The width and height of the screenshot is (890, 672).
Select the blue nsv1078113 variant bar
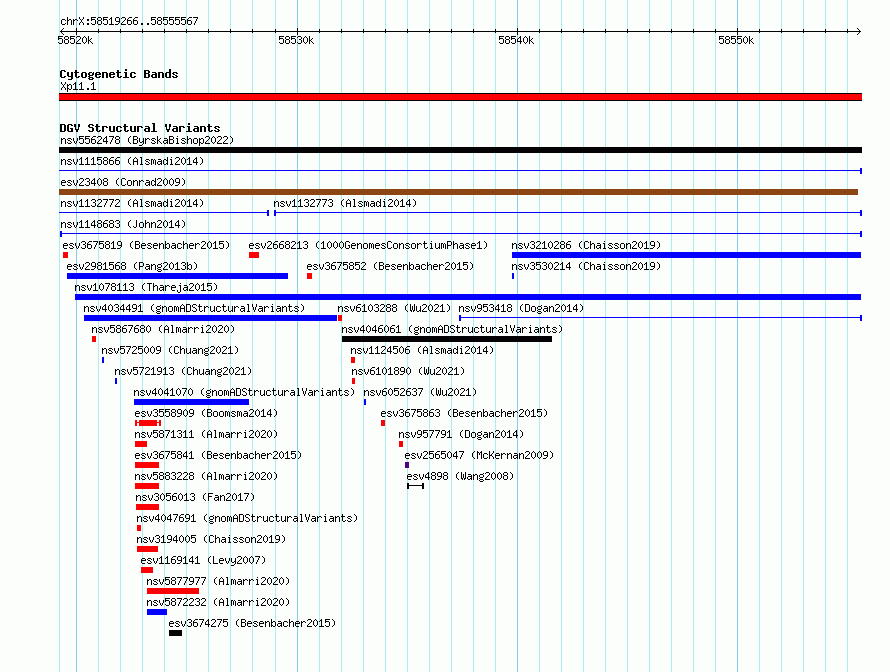click(x=468, y=297)
